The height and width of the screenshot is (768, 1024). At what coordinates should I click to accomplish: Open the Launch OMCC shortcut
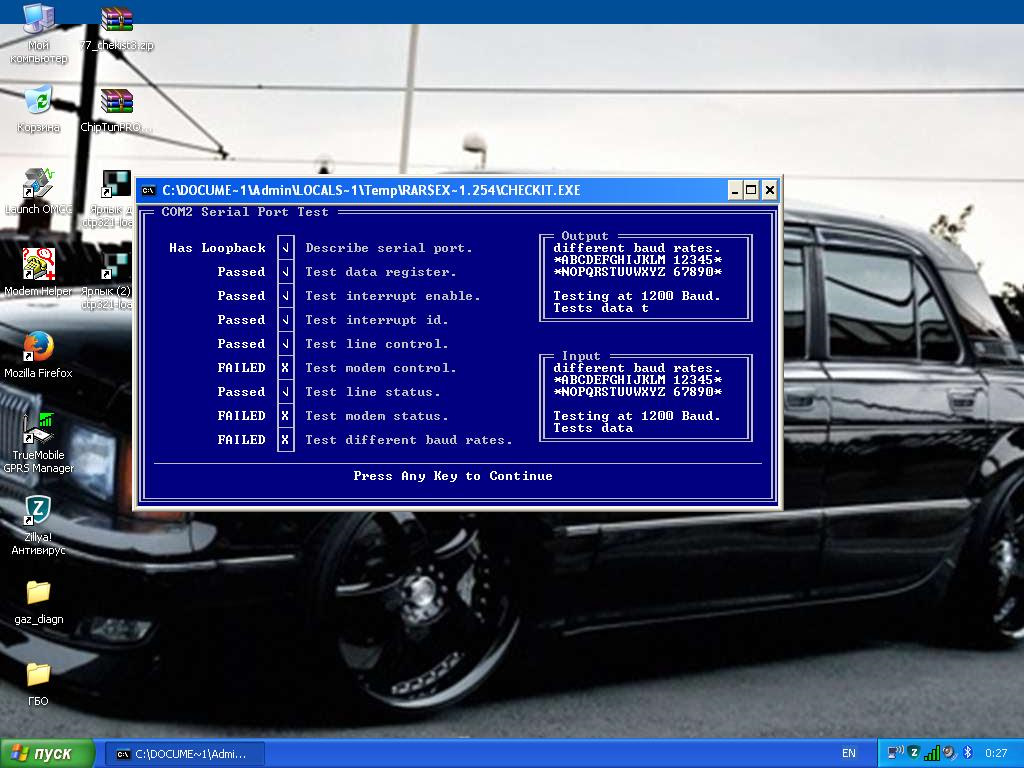click(38, 184)
